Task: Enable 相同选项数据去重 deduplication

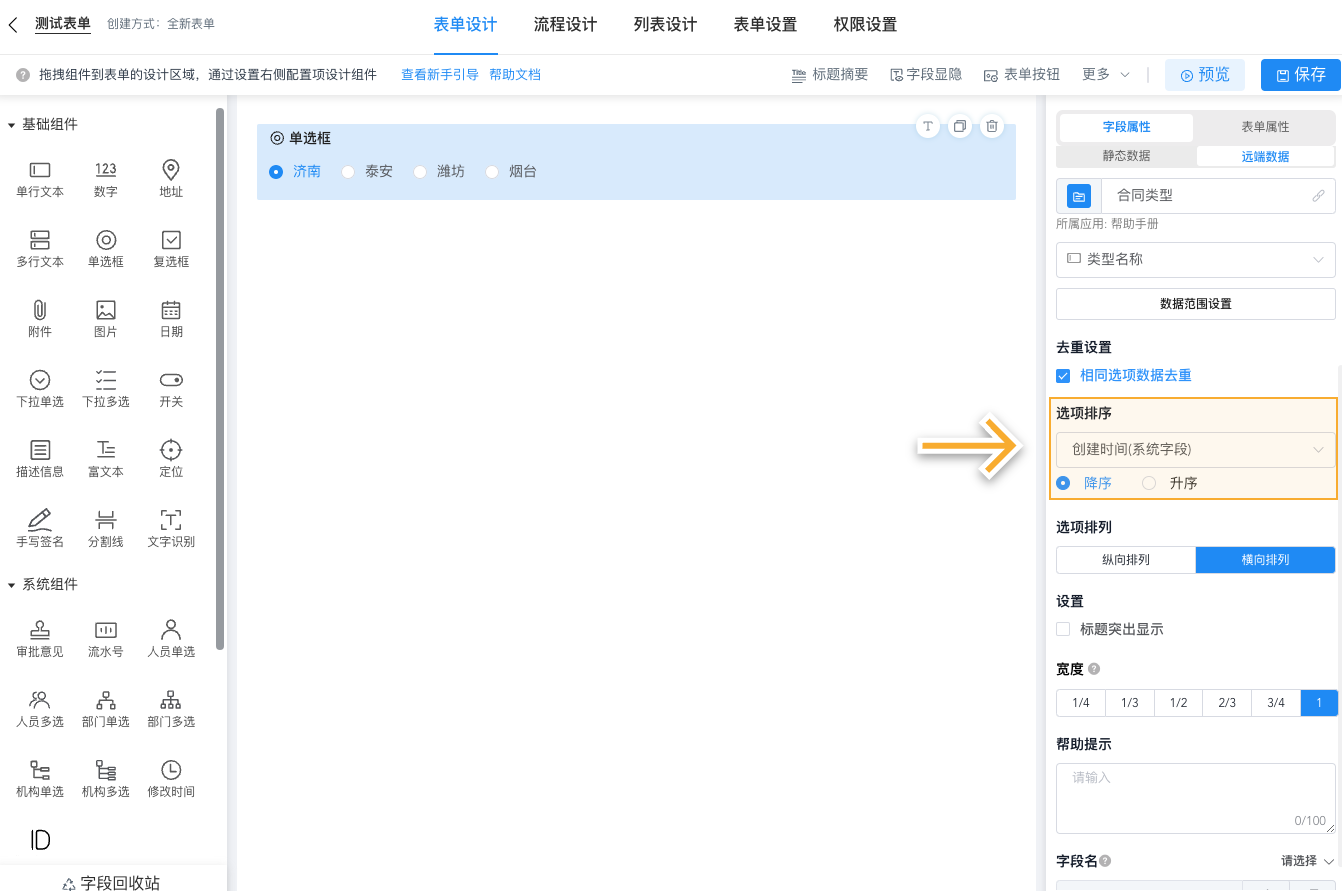Action: point(1062,375)
